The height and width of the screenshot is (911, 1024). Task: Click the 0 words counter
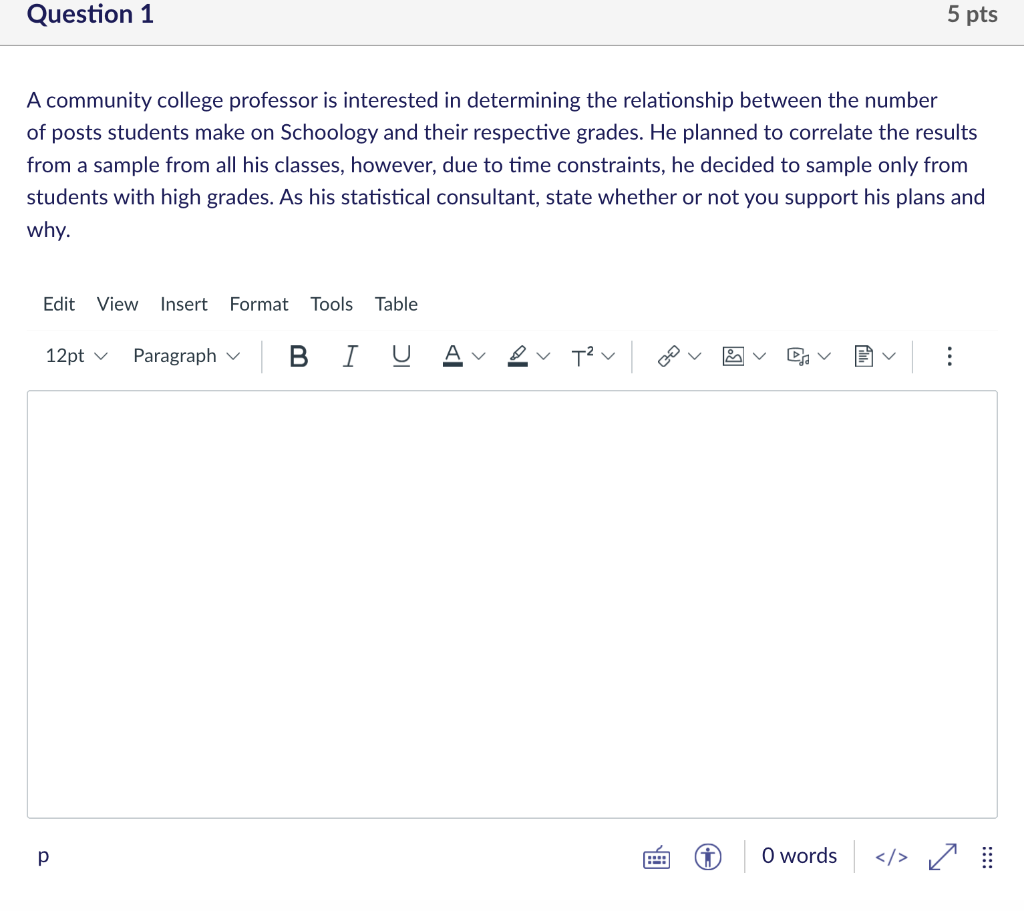point(799,856)
